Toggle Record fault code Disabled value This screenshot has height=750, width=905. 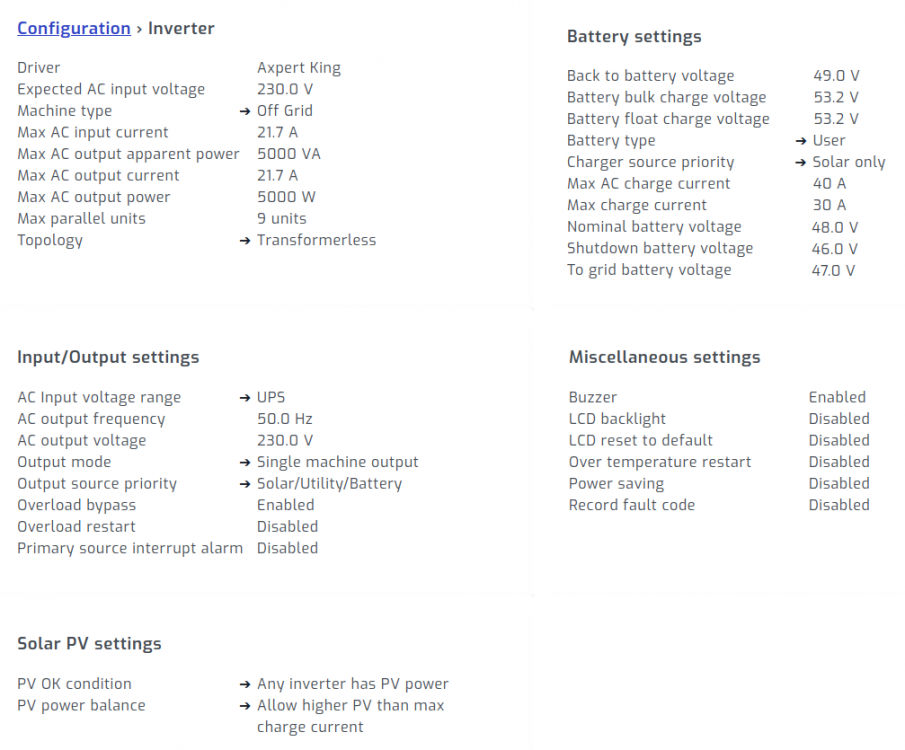pyautogui.click(x=839, y=505)
